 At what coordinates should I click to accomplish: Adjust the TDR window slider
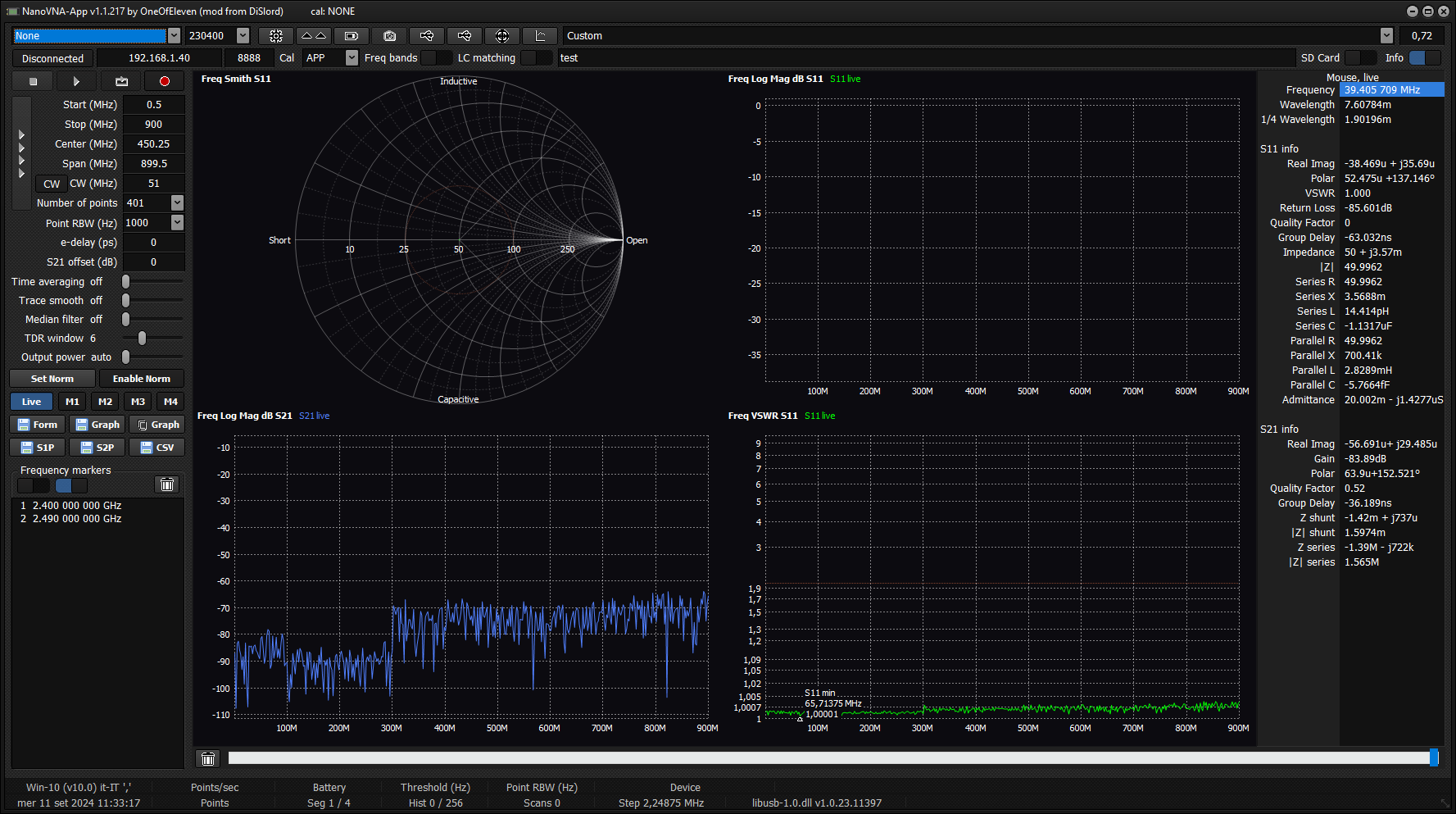pyautogui.click(x=142, y=338)
